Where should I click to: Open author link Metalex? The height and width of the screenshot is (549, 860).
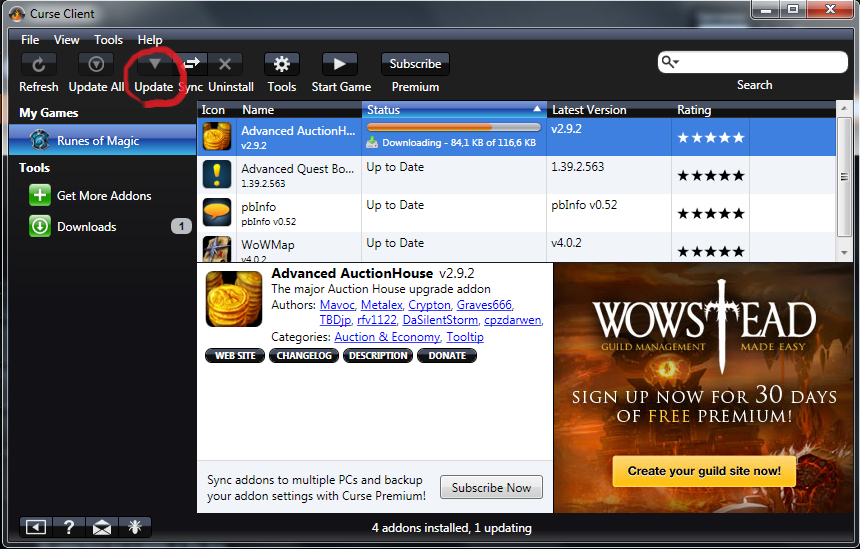click(381, 305)
